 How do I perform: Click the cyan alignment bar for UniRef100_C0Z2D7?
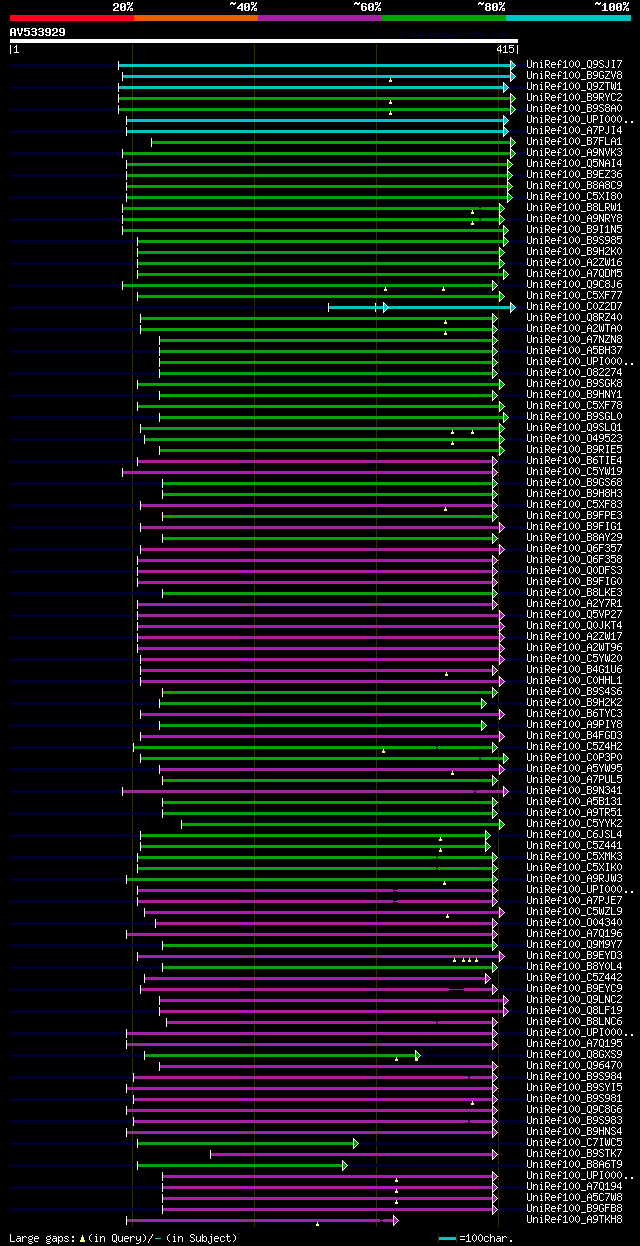tap(421, 307)
